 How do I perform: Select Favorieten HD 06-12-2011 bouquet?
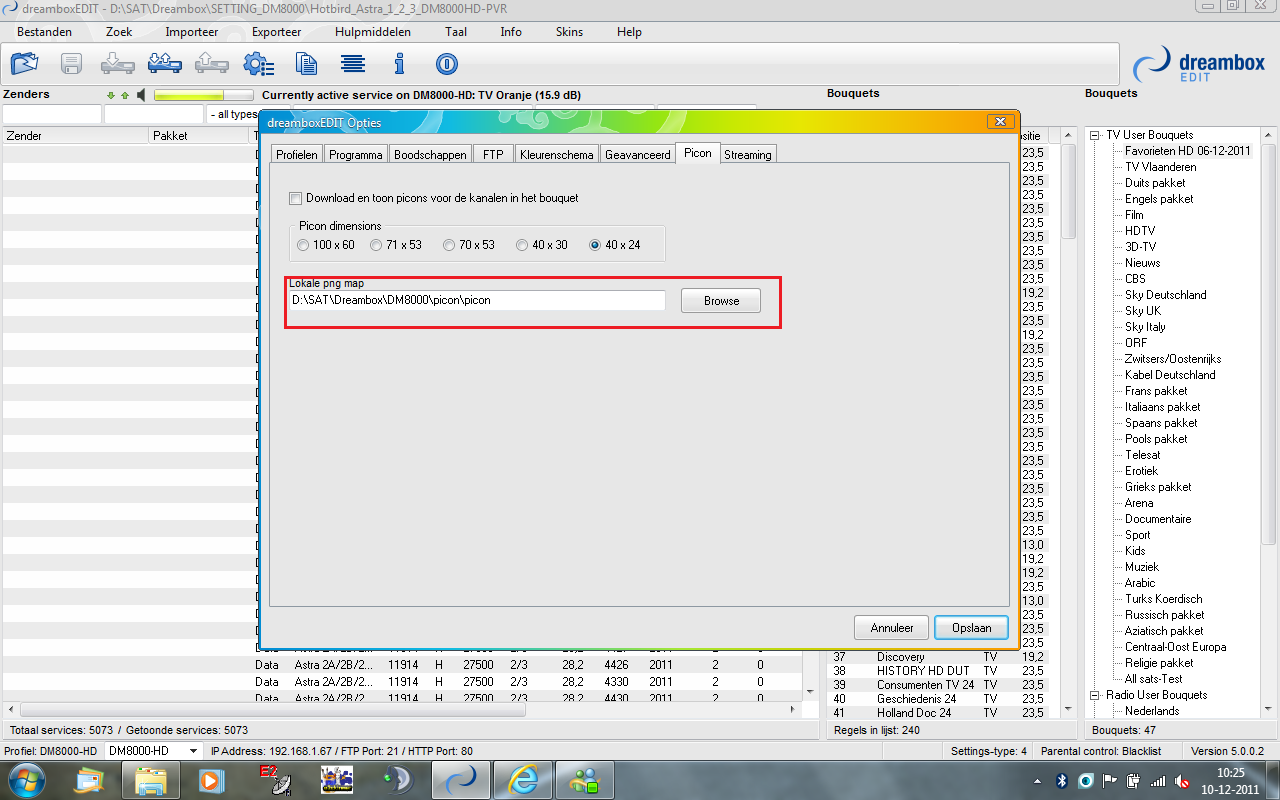1188,151
